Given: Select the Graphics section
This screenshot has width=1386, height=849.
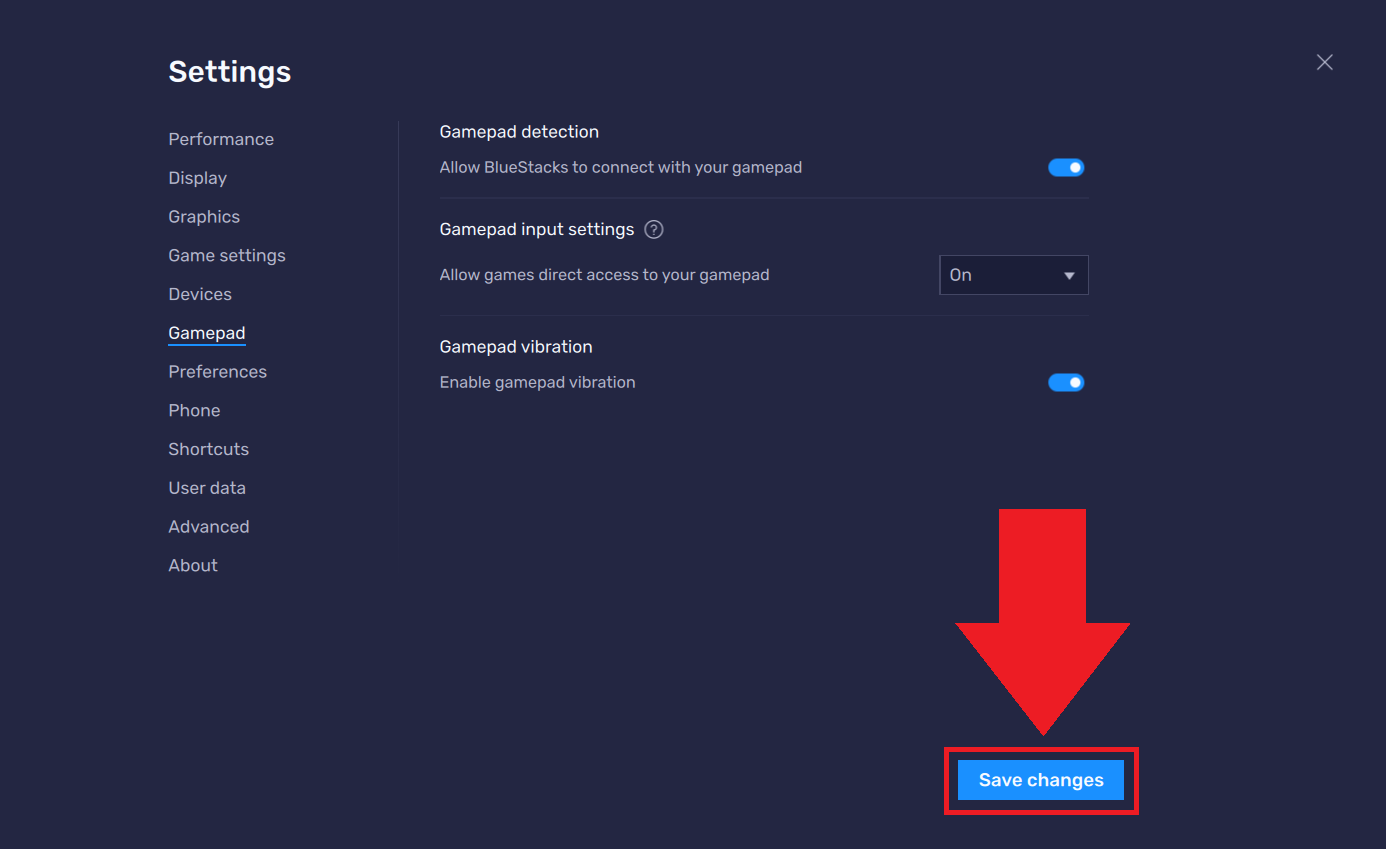Looking at the screenshot, I should tap(204, 216).
